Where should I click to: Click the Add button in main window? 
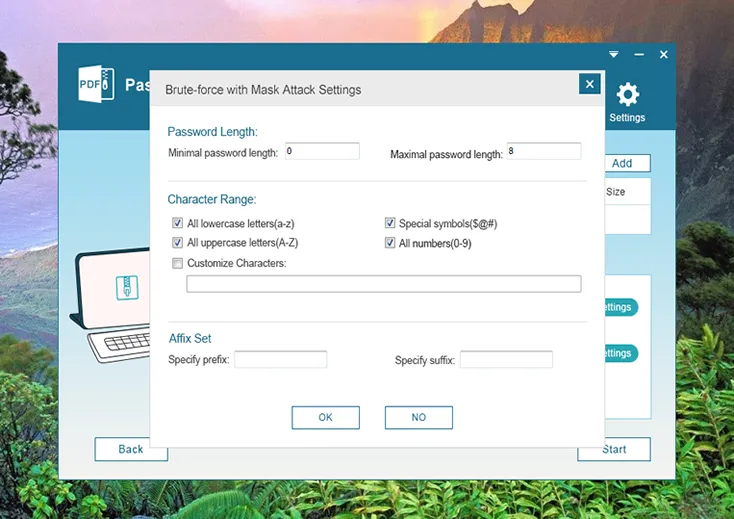(x=627, y=163)
